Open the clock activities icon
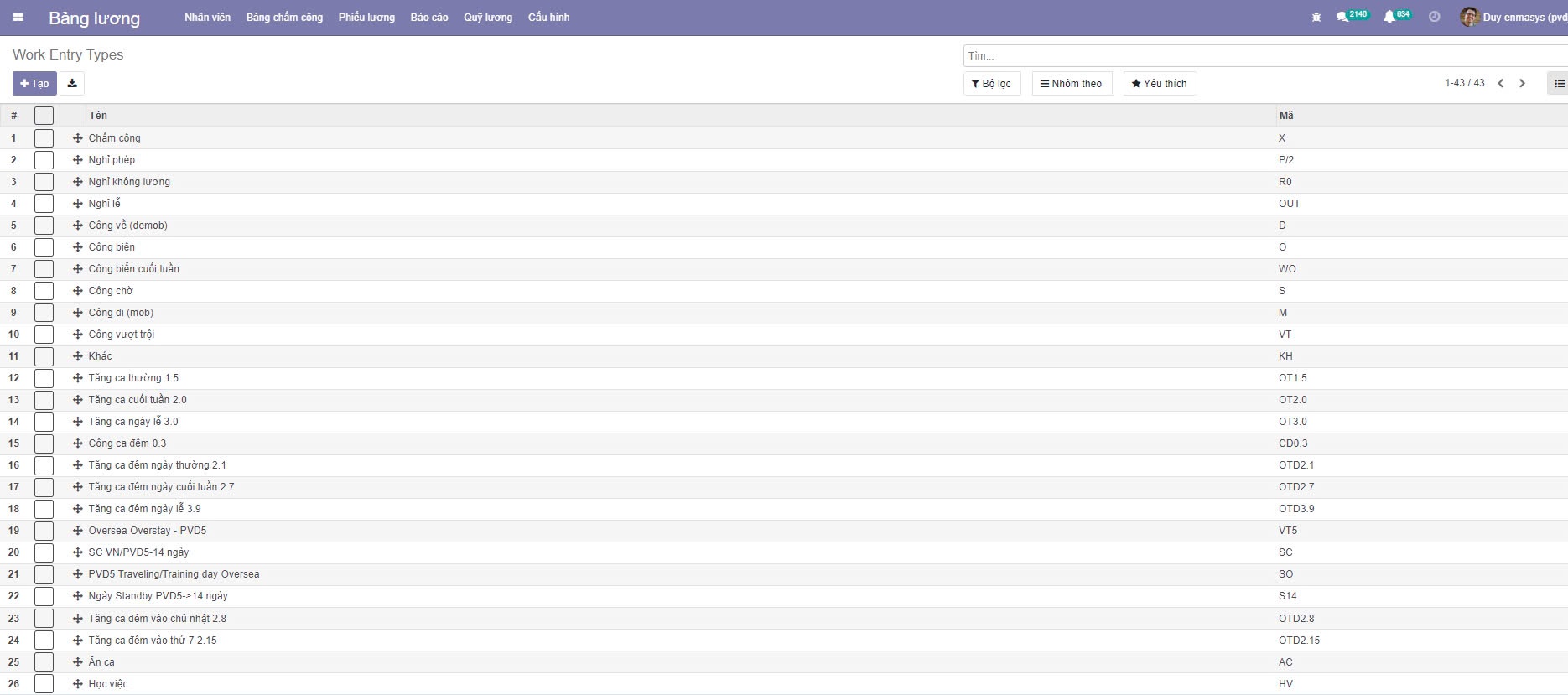Screen dimensions: 1568x695 coord(1435,17)
